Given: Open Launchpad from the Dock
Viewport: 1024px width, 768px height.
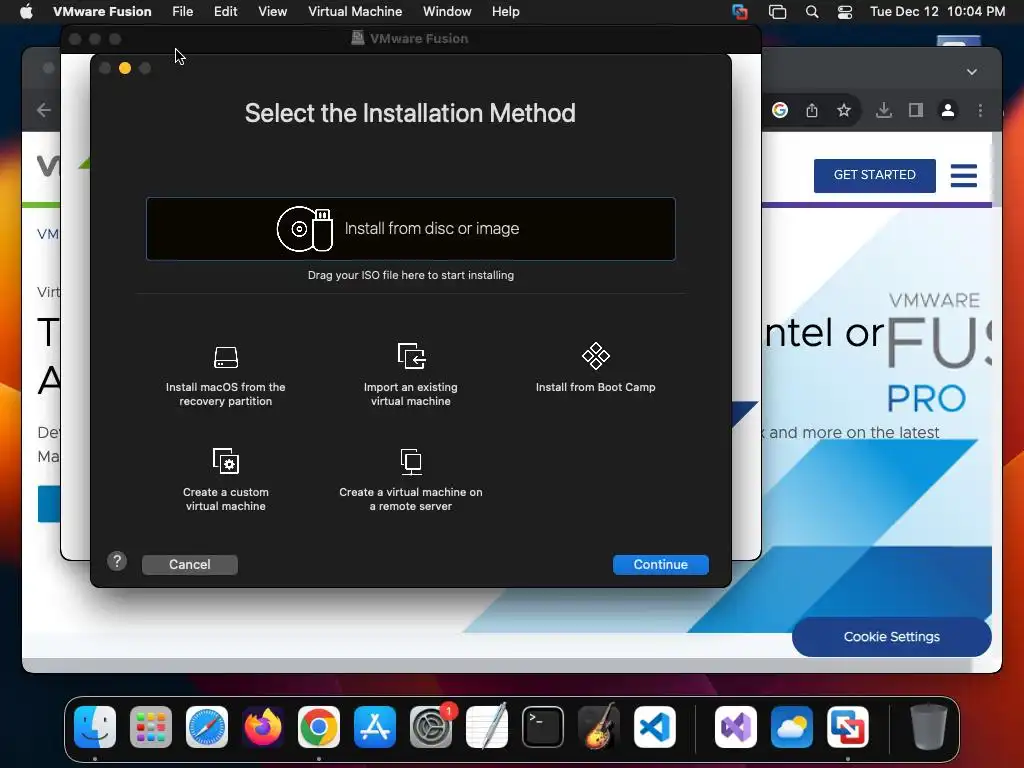Looking at the screenshot, I should 151,727.
